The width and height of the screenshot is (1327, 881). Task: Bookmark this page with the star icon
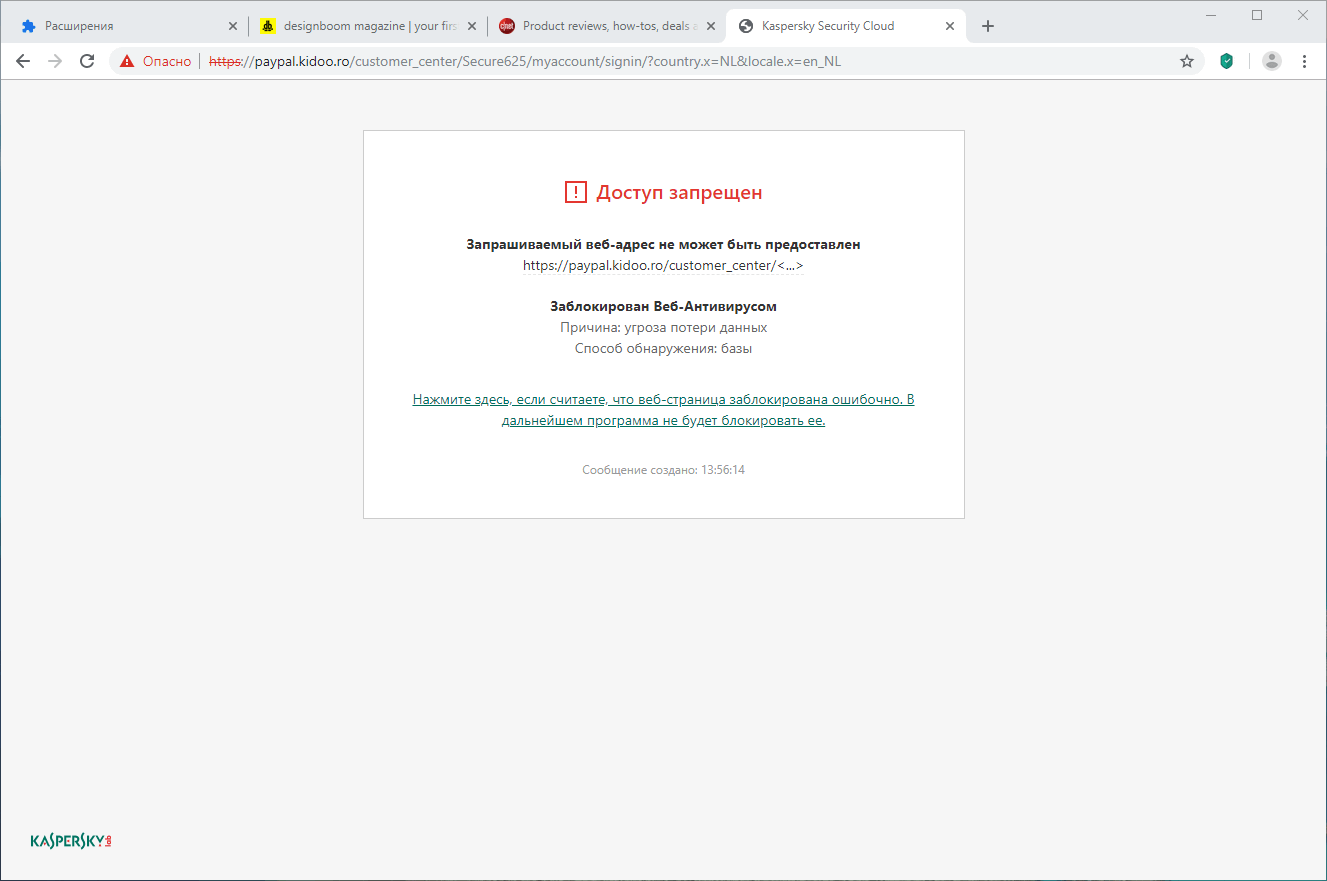tap(1187, 61)
